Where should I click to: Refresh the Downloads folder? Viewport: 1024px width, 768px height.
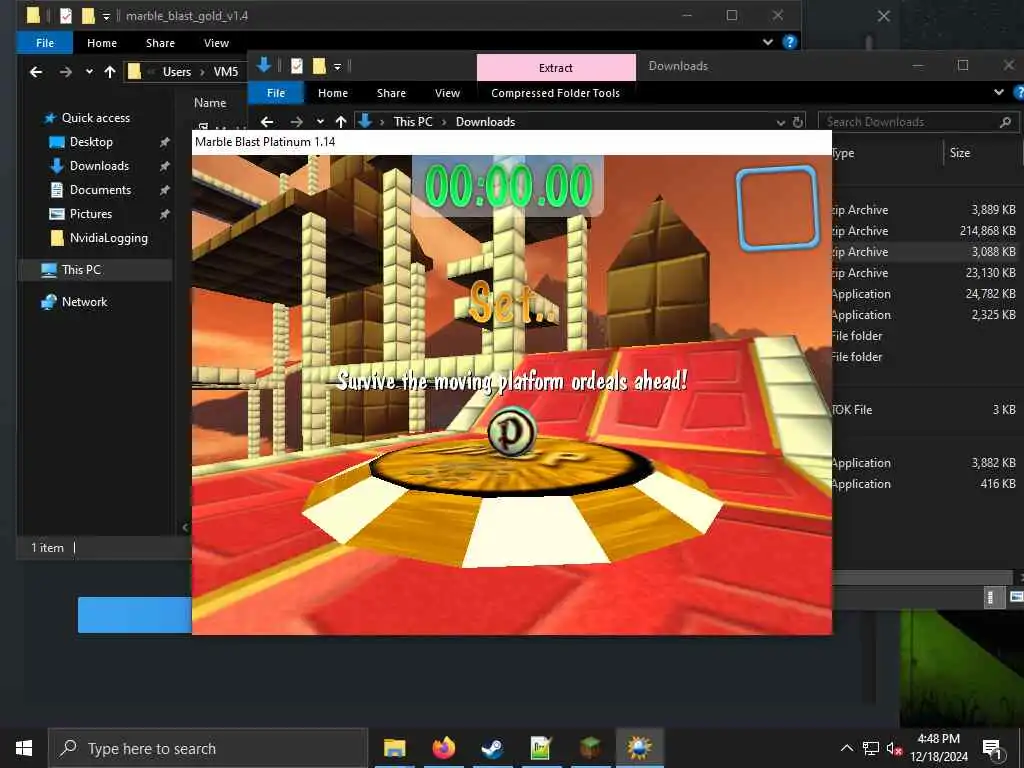(x=797, y=122)
